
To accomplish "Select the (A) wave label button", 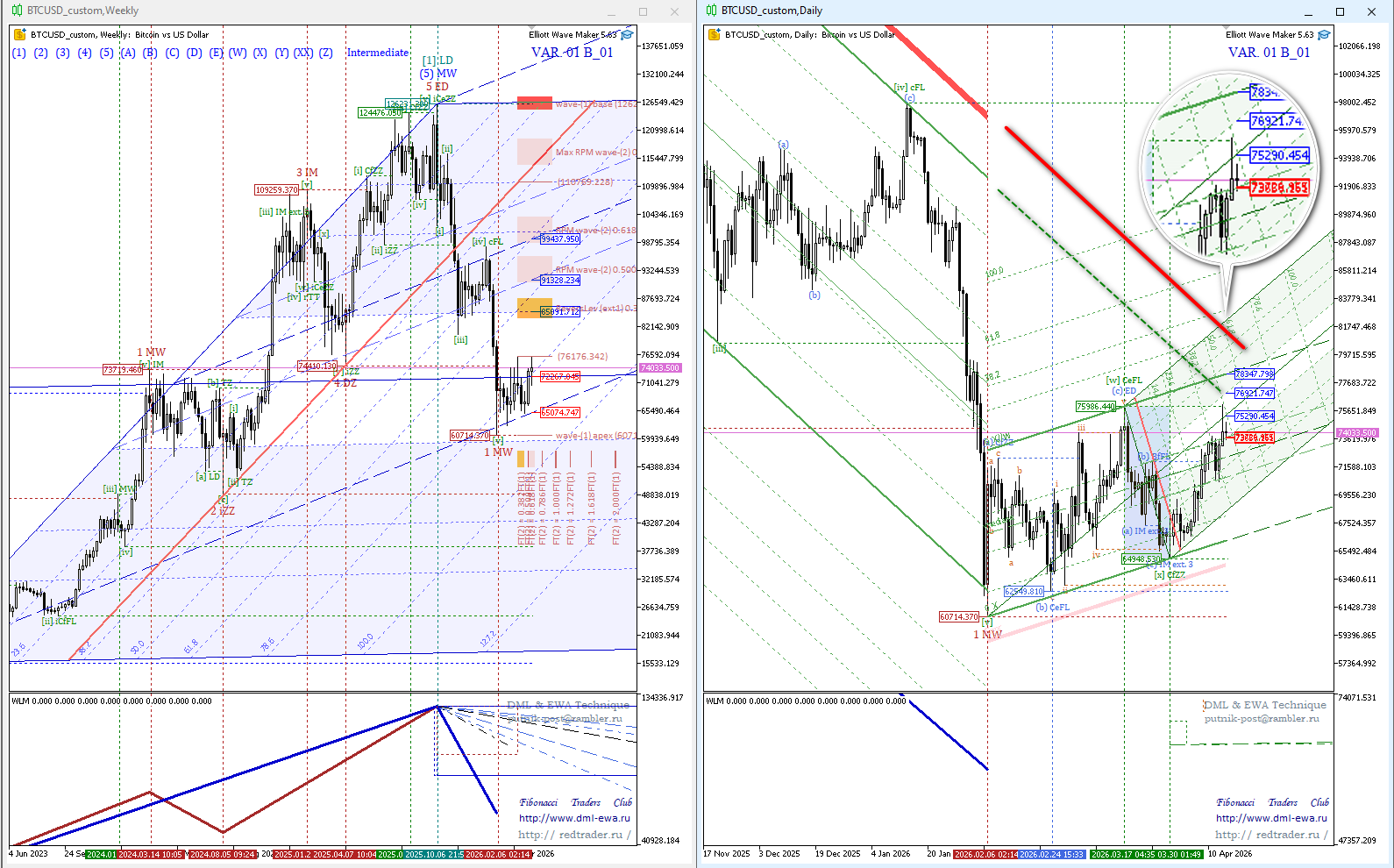I will point(128,53).
